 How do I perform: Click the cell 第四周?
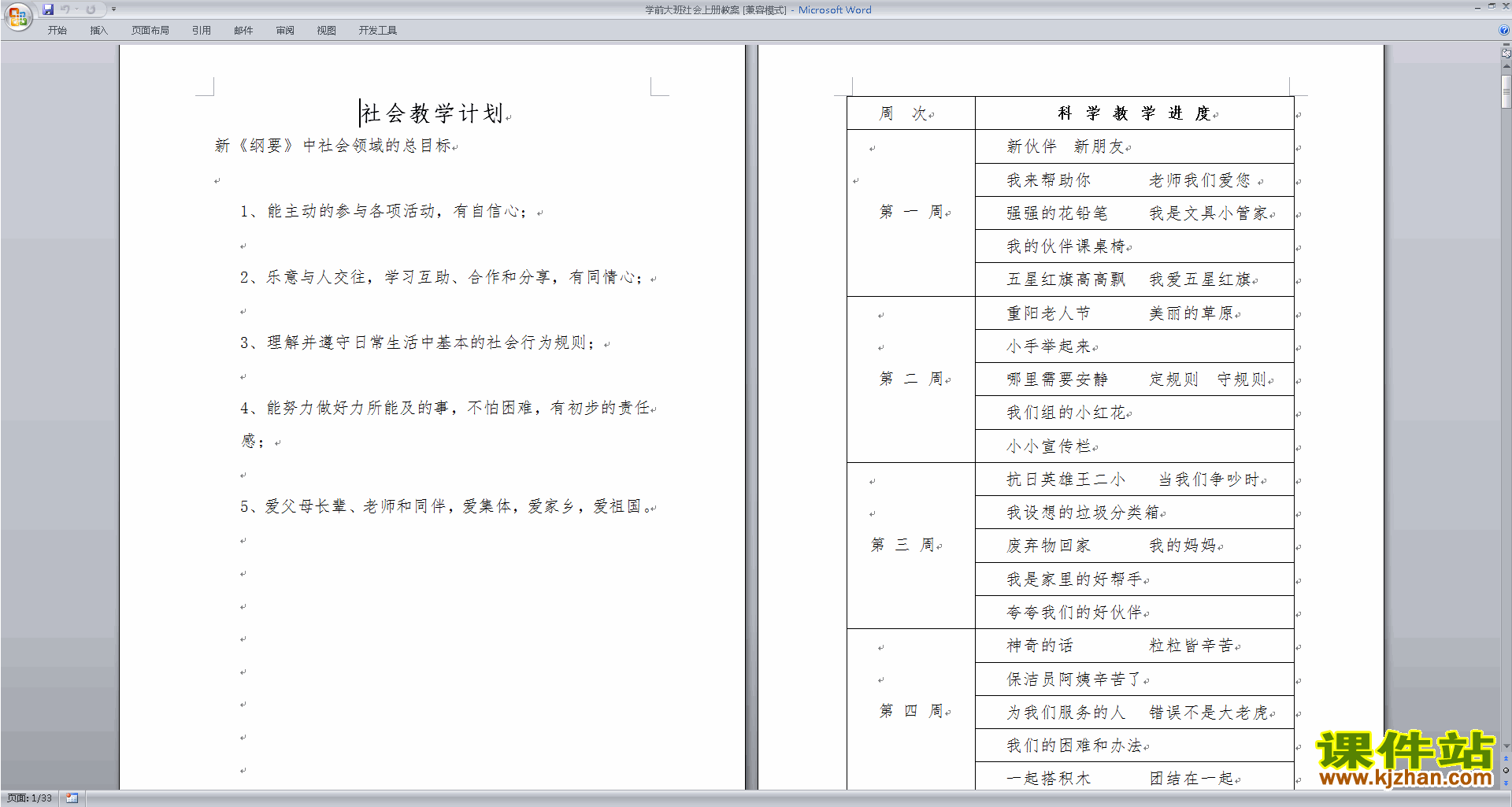click(x=911, y=711)
